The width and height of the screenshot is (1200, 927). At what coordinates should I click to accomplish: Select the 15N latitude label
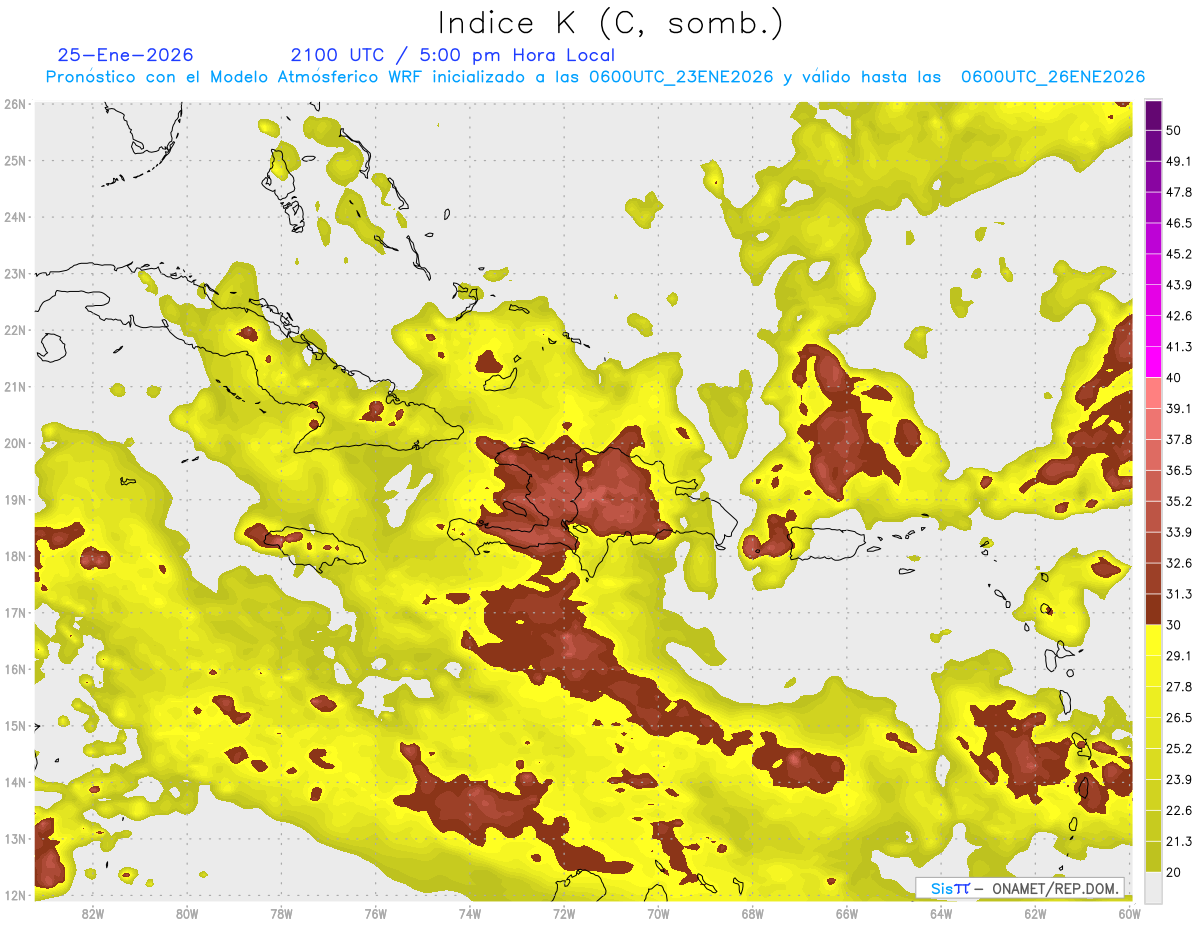pyautogui.click(x=15, y=726)
